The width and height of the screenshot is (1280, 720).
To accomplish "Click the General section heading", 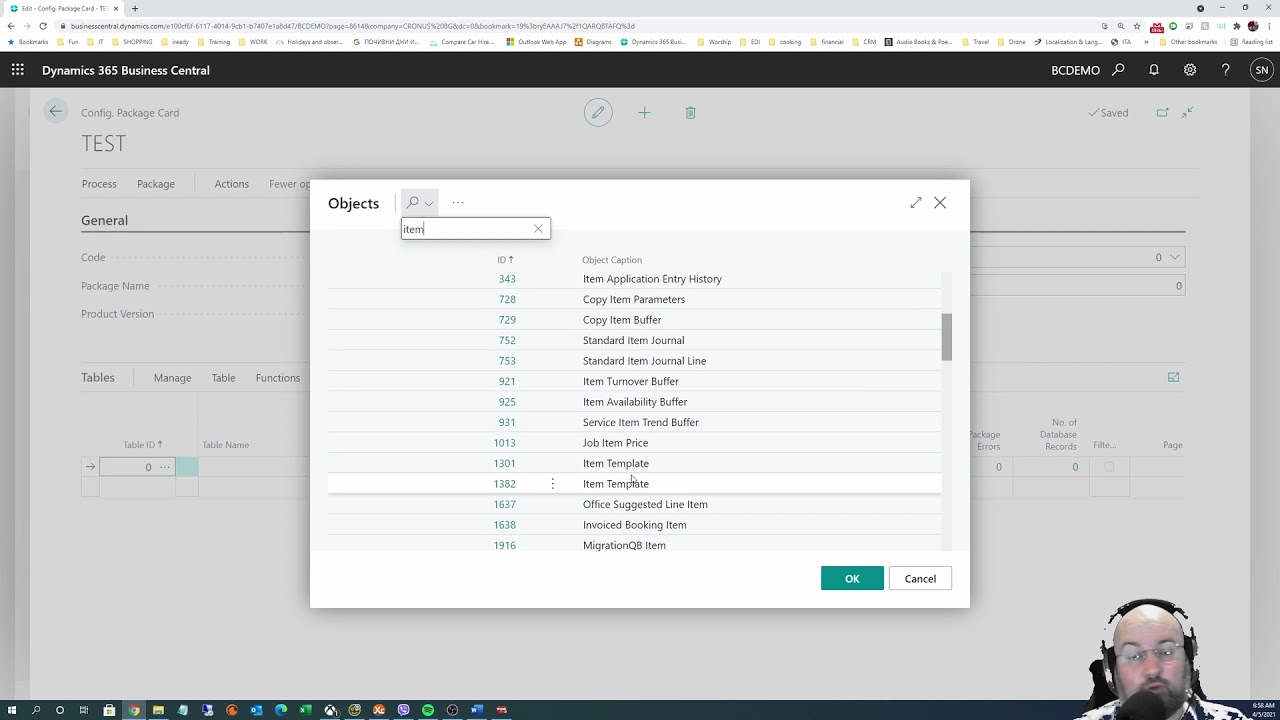I will (x=104, y=220).
